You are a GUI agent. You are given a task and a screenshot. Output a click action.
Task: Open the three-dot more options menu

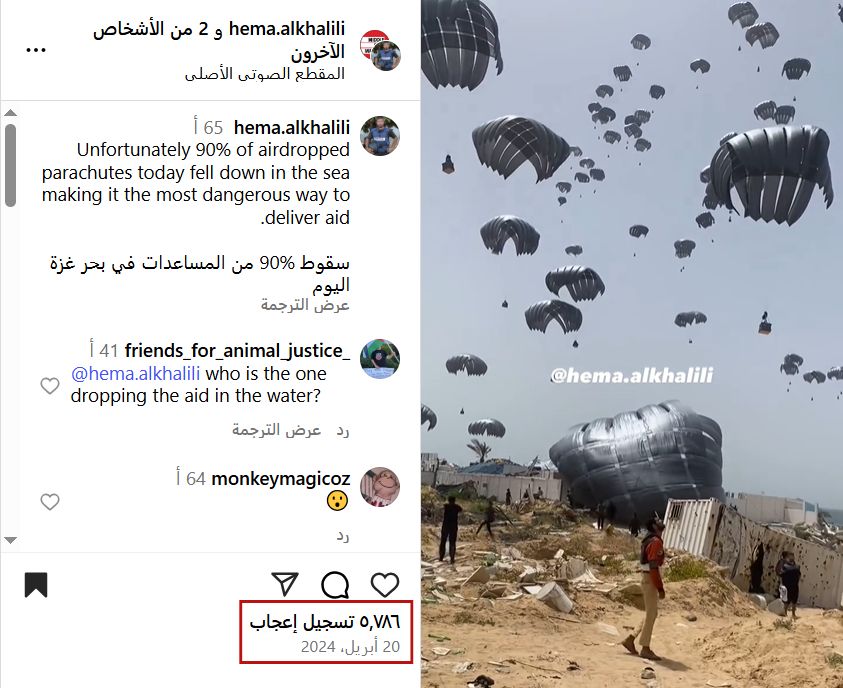36,50
